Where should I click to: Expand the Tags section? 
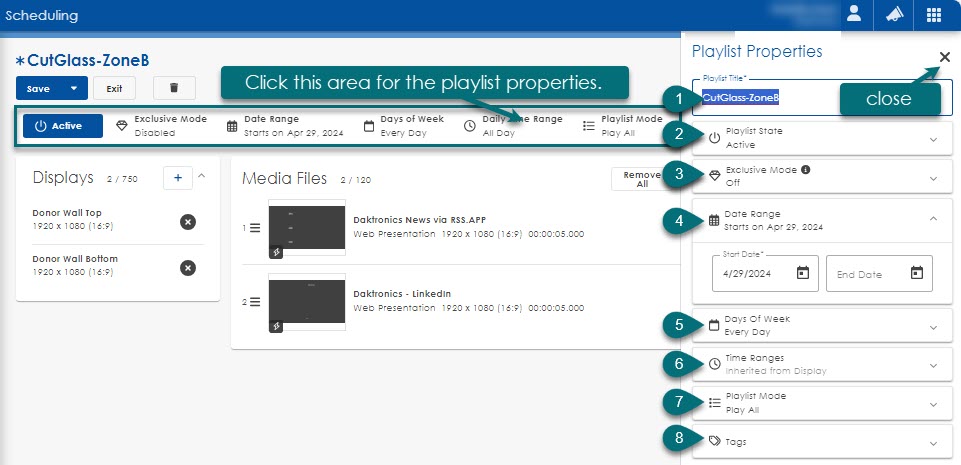click(932, 441)
